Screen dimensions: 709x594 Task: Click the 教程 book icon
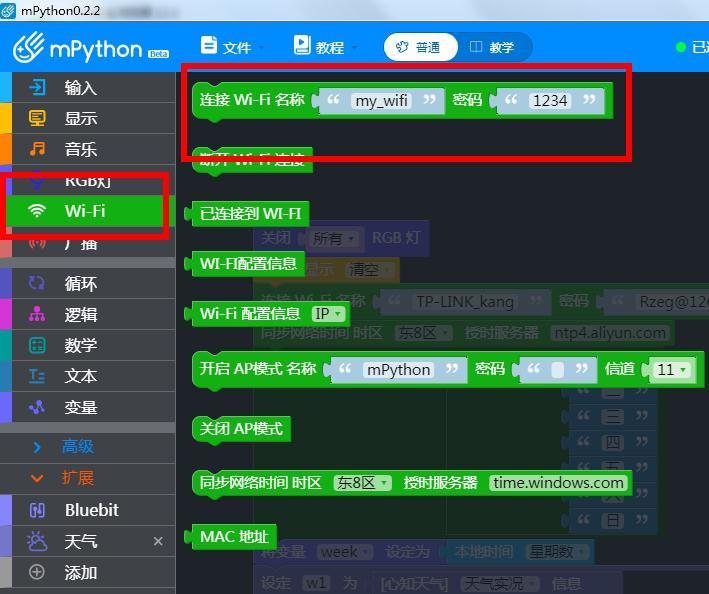[x=302, y=45]
